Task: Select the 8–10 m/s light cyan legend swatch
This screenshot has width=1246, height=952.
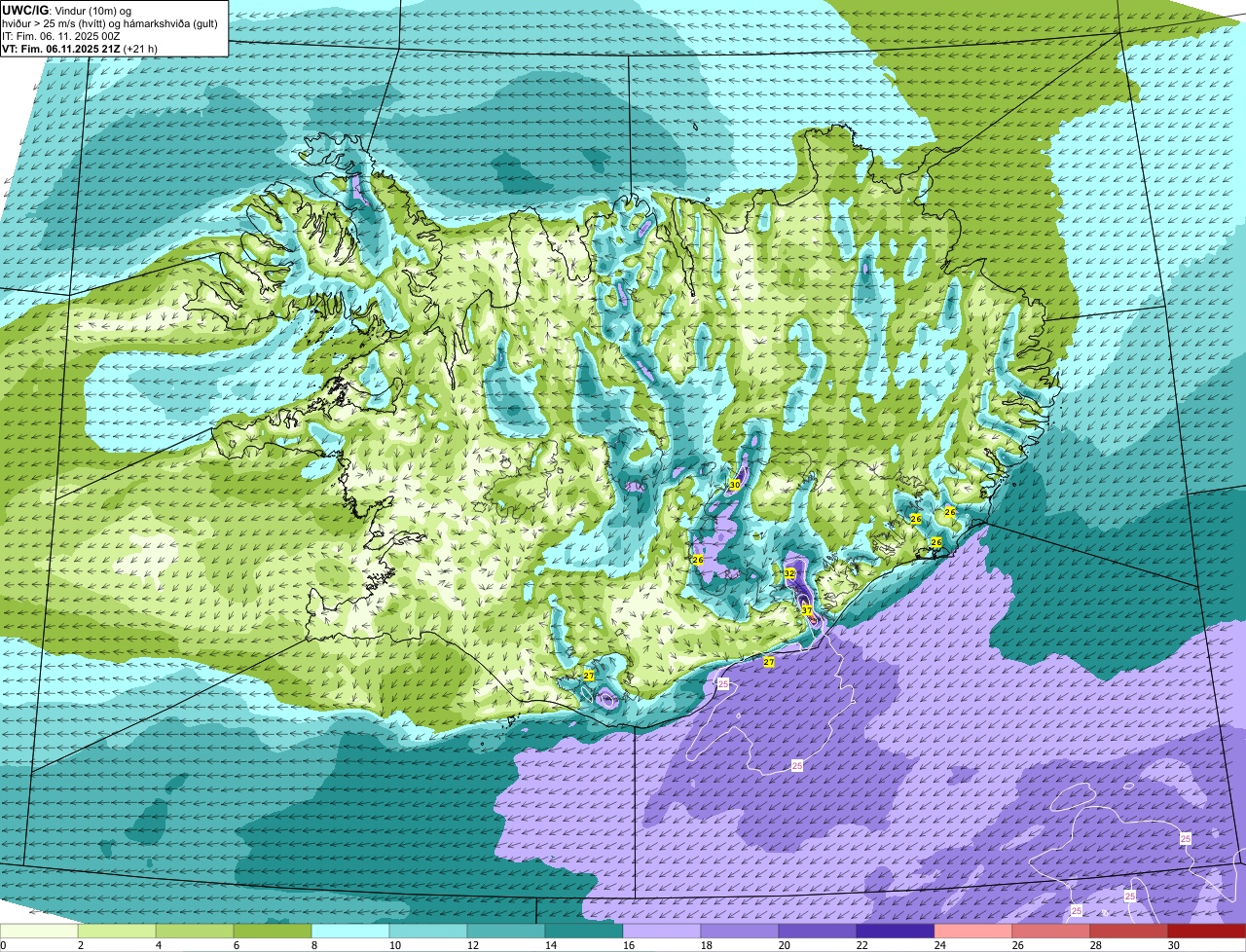Action: 350,931
